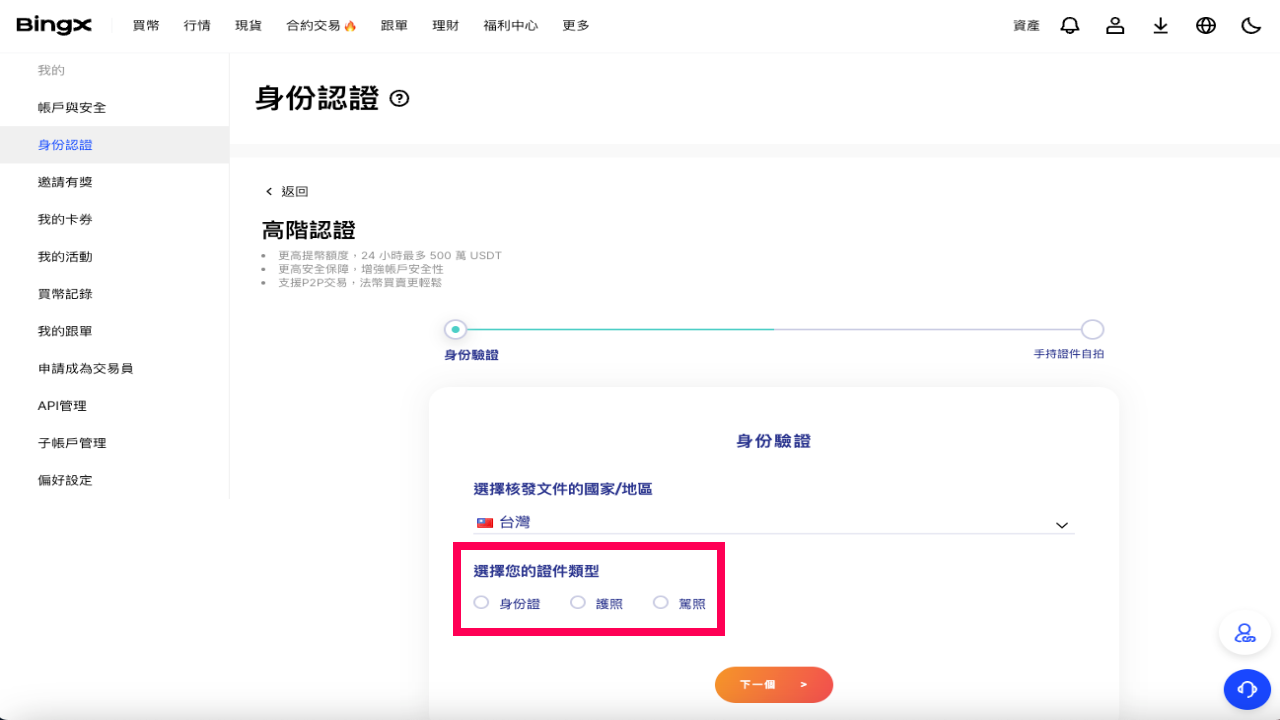Click the 返回 text link
1280x720 pixels.
(295, 191)
